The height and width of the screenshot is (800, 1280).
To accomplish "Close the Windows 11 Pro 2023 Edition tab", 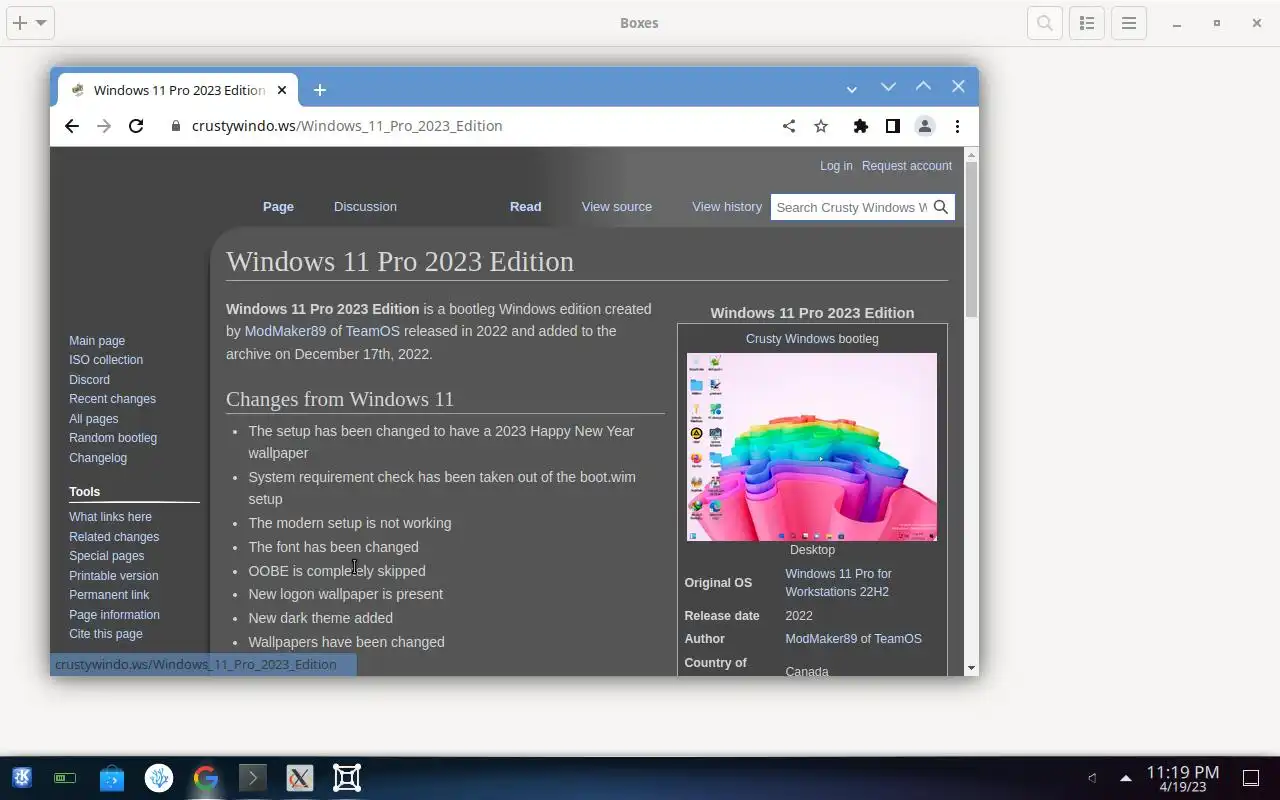I will pyautogui.click(x=282, y=90).
